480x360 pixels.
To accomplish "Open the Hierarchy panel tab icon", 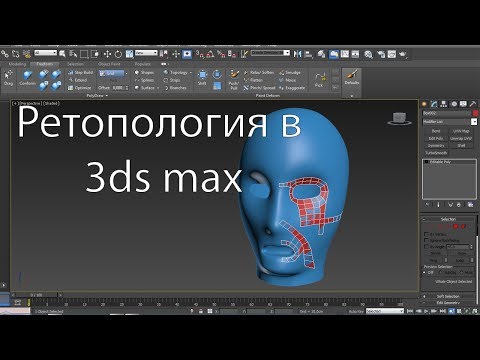I will coord(444,104).
